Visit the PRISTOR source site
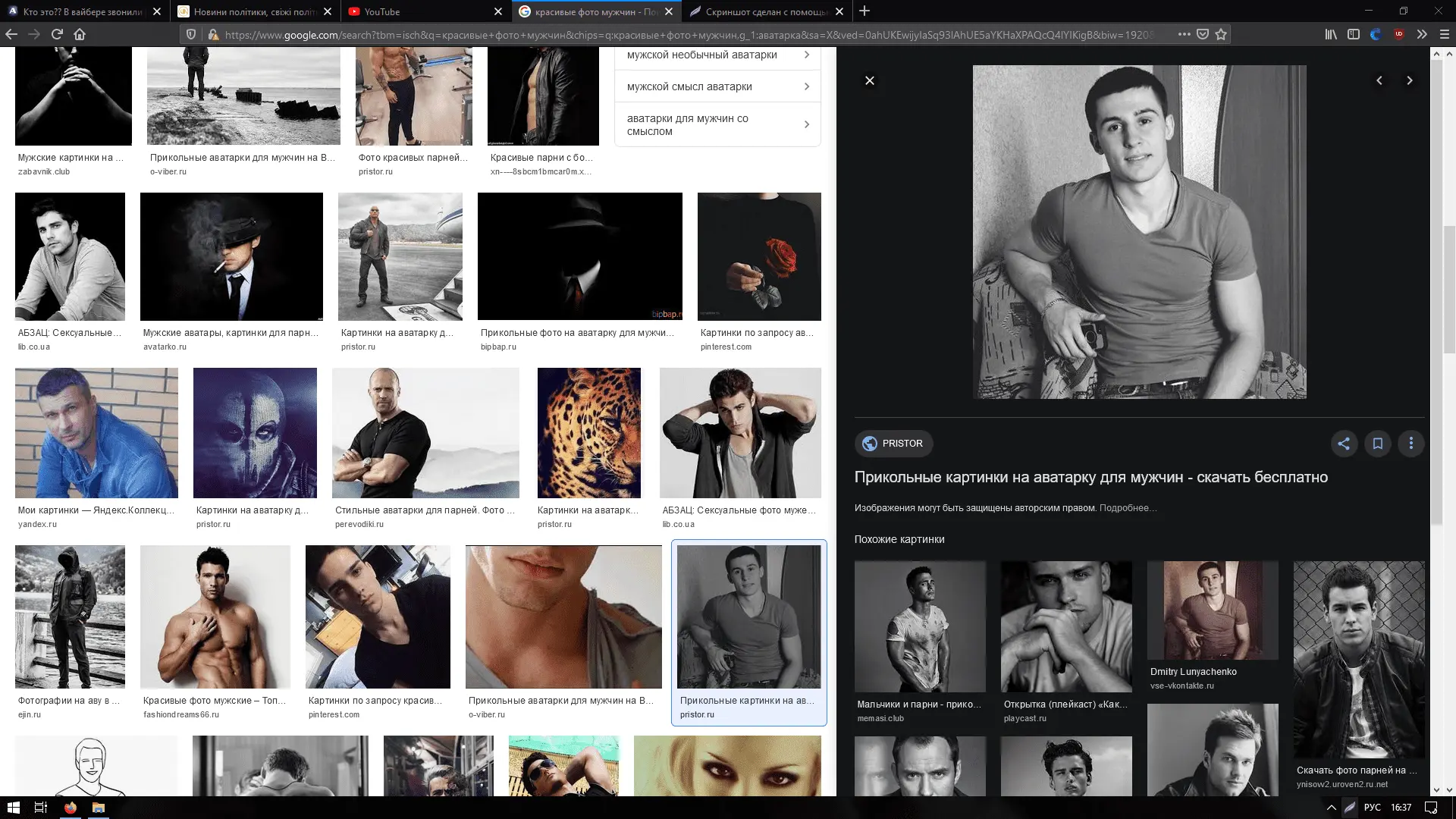Viewport: 1456px width, 819px height. pyautogui.click(x=893, y=444)
